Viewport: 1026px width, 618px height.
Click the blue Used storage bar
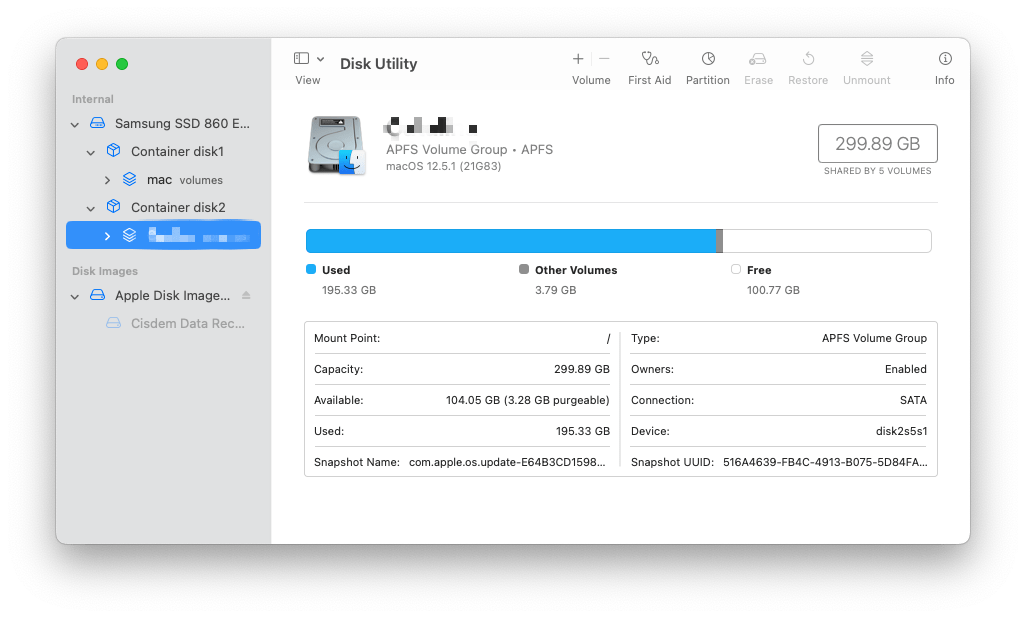510,241
